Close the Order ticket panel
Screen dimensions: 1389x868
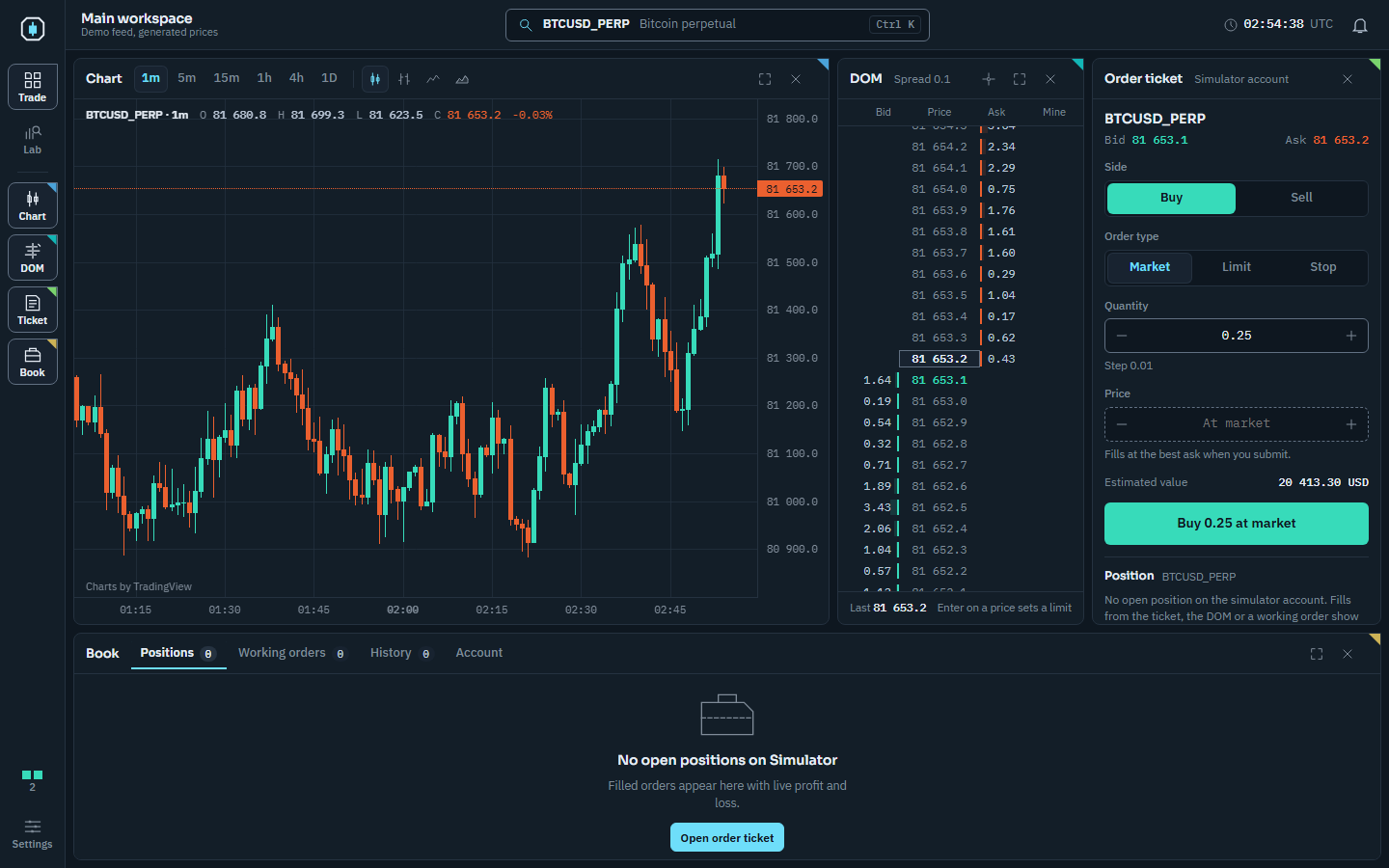pyautogui.click(x=1348, y=79)
